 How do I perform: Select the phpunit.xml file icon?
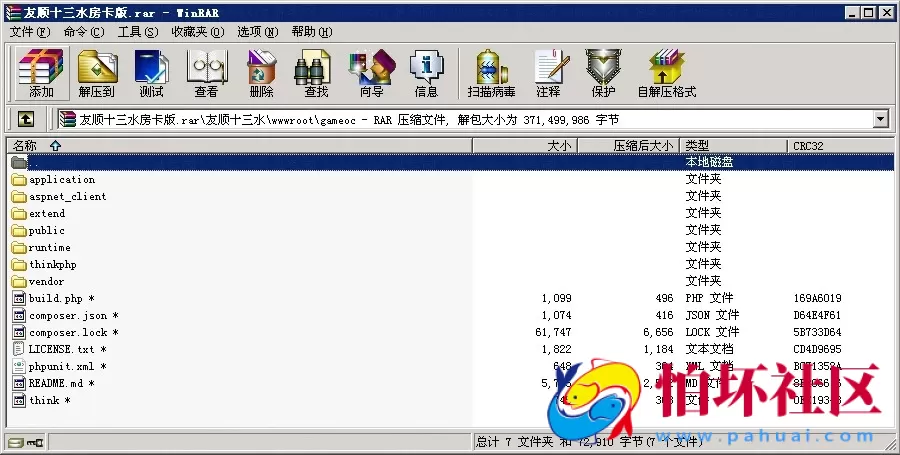[19, 366]
